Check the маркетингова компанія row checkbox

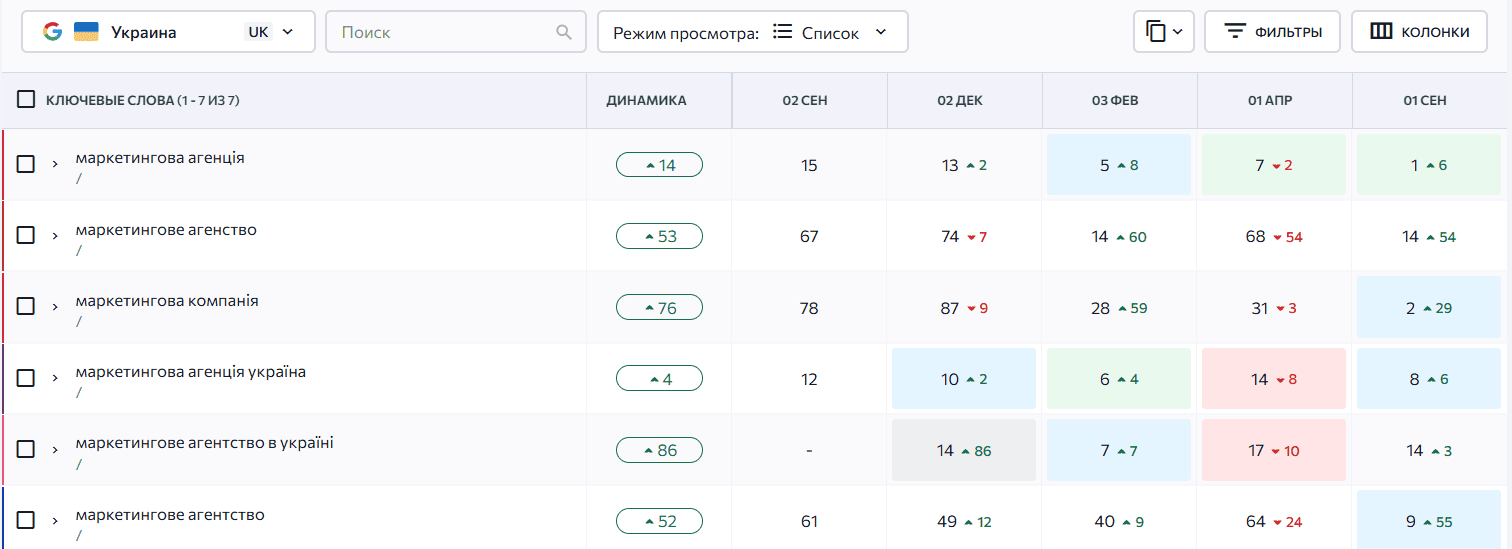coord(26,307)
